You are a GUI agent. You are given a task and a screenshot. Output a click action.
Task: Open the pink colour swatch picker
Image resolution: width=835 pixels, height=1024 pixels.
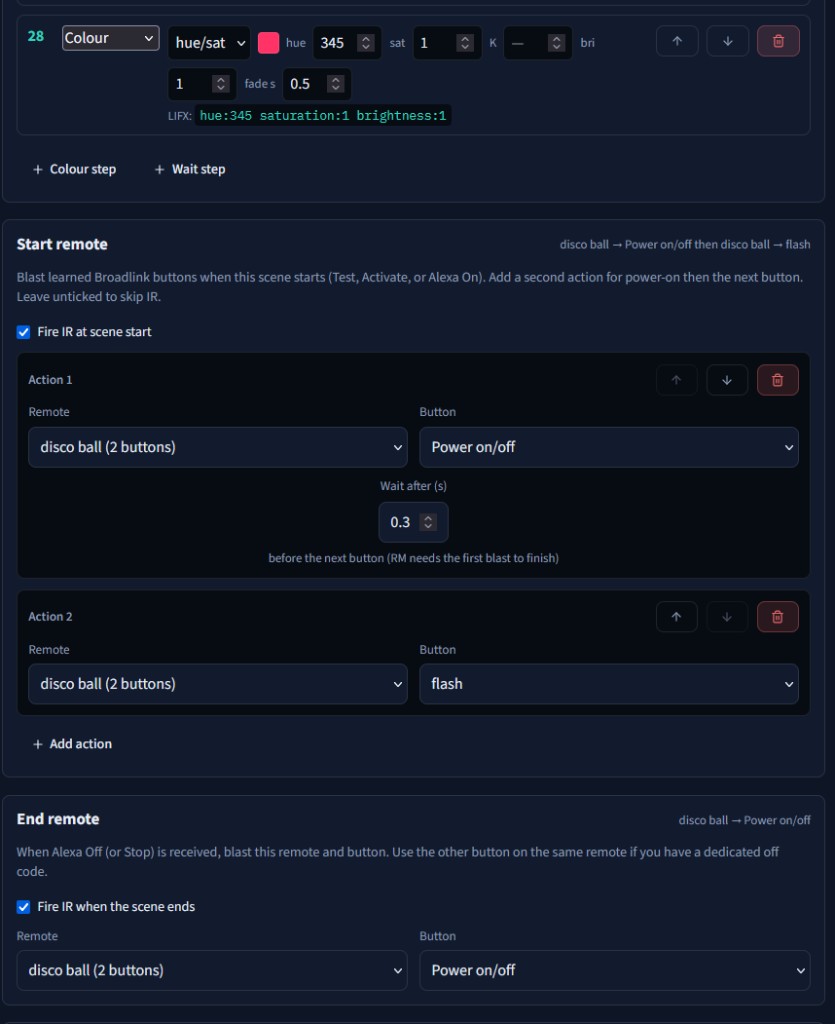(x=268, y=42)
